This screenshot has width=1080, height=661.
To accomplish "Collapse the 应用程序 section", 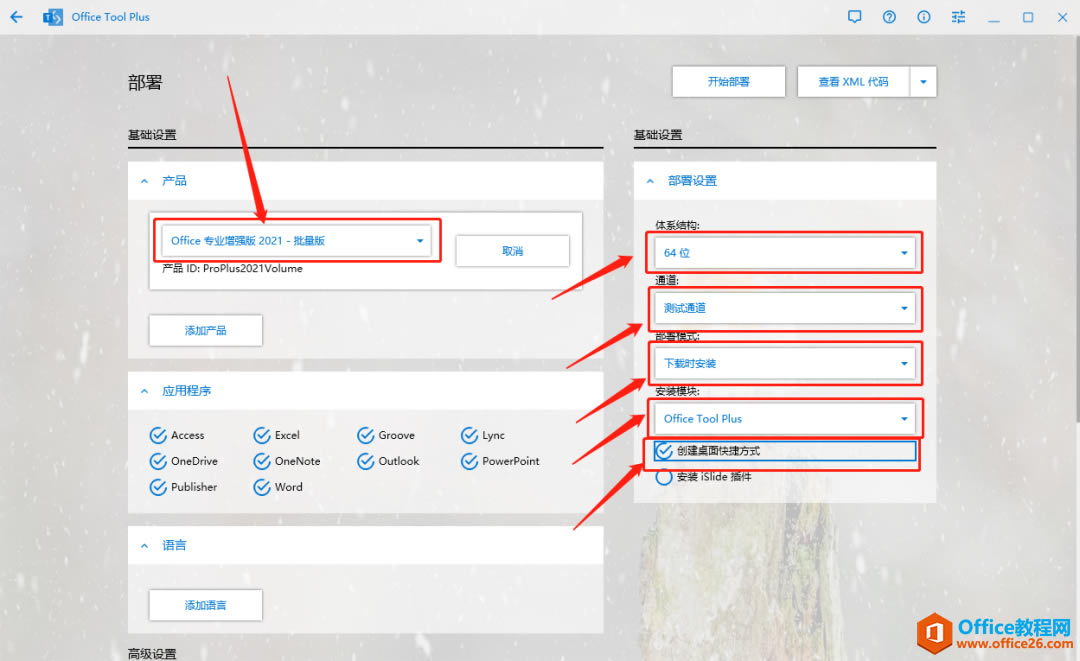I will pos(145,391).
